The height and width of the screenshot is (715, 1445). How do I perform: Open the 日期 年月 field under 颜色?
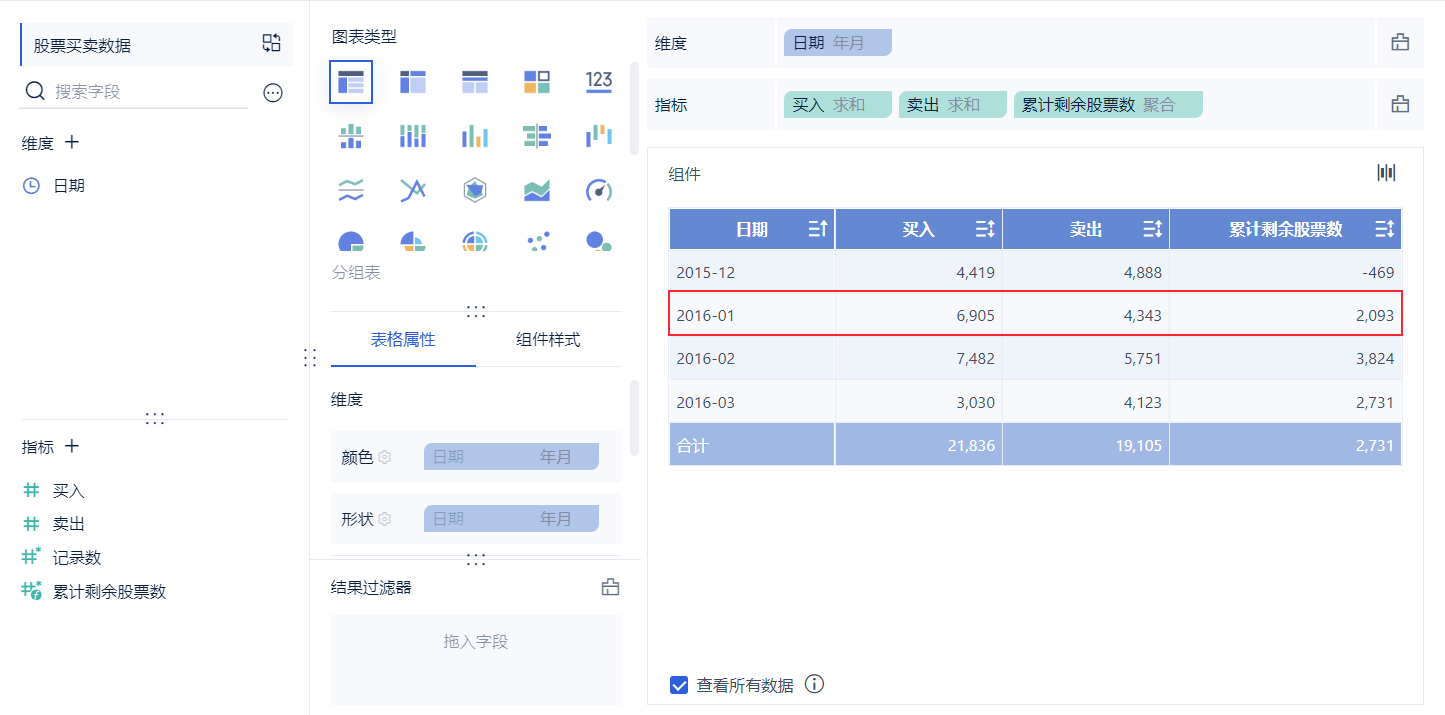pyautogui.click(x=511, y=457)
